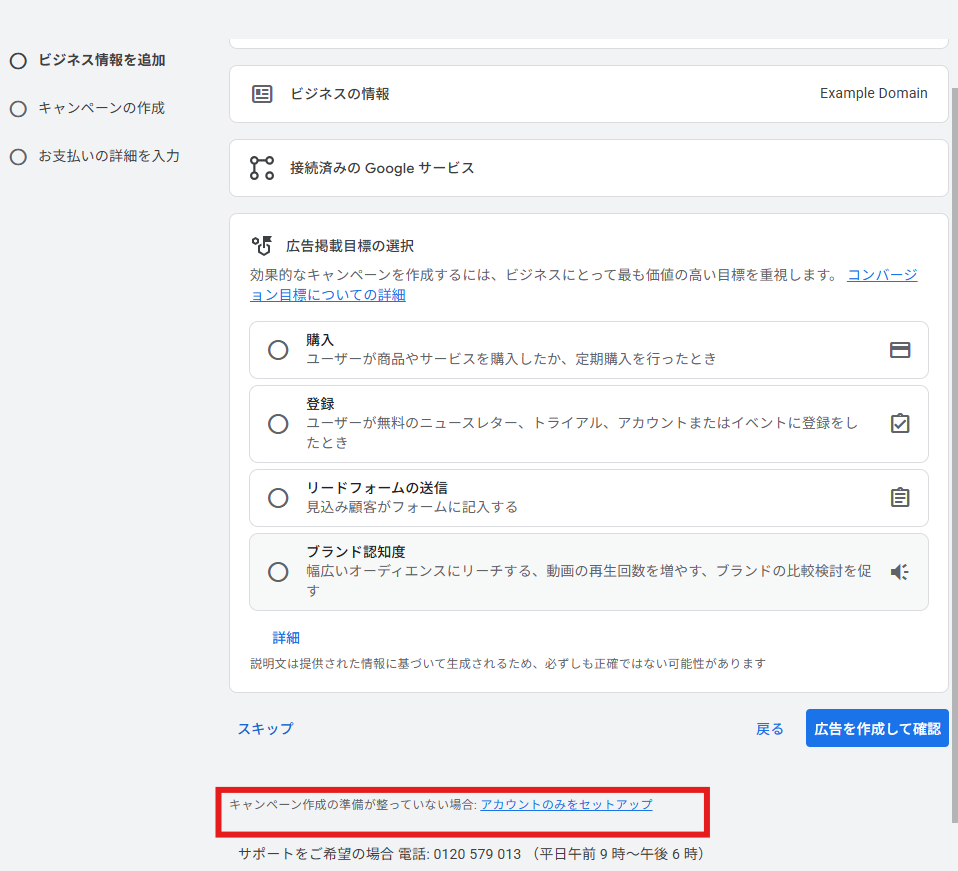The height and width of the screenshot is (871, 958).
Task: Click the credit card icon in 購入 row
Action: point(899,350)
